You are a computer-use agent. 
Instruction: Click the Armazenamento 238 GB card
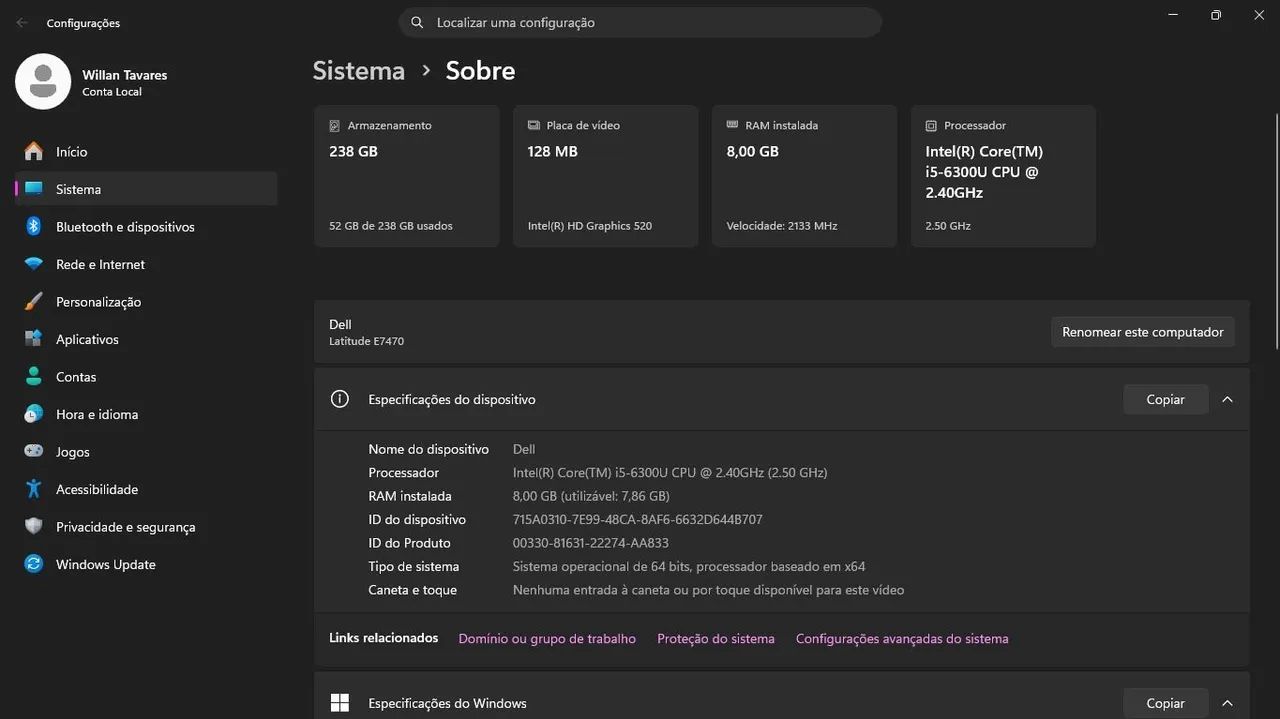pyautogui.click(x=407, y=176)
